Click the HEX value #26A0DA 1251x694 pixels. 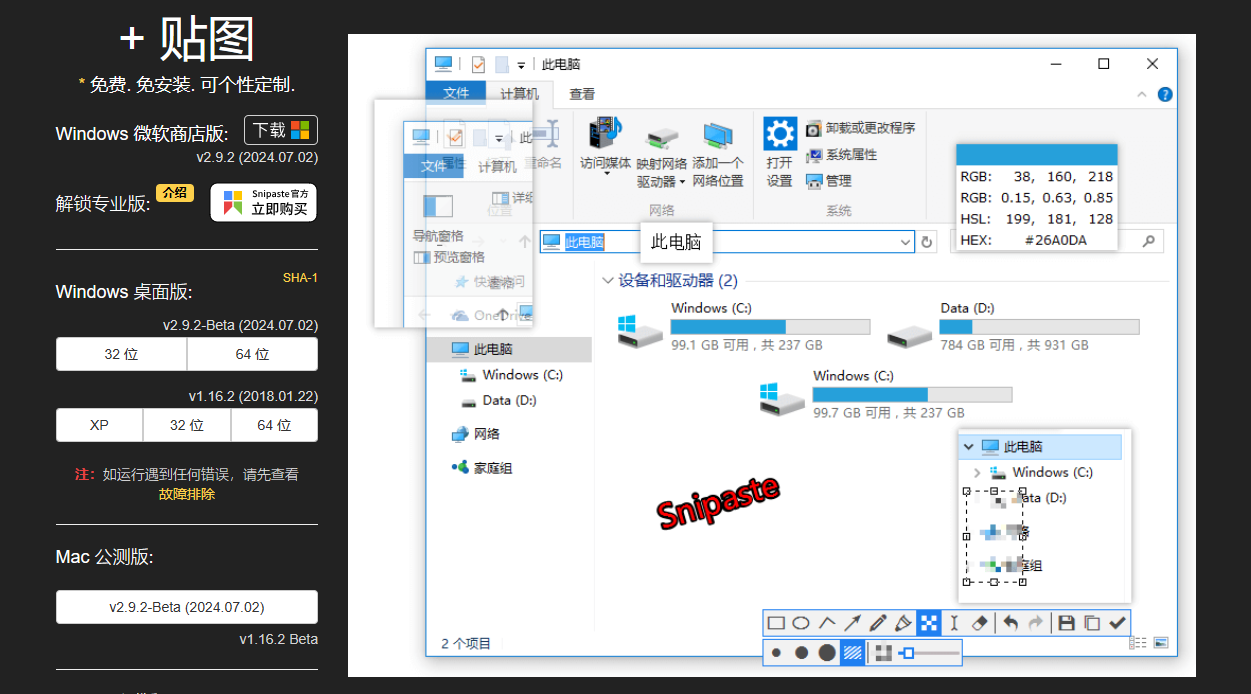(x=1056, y=240)
